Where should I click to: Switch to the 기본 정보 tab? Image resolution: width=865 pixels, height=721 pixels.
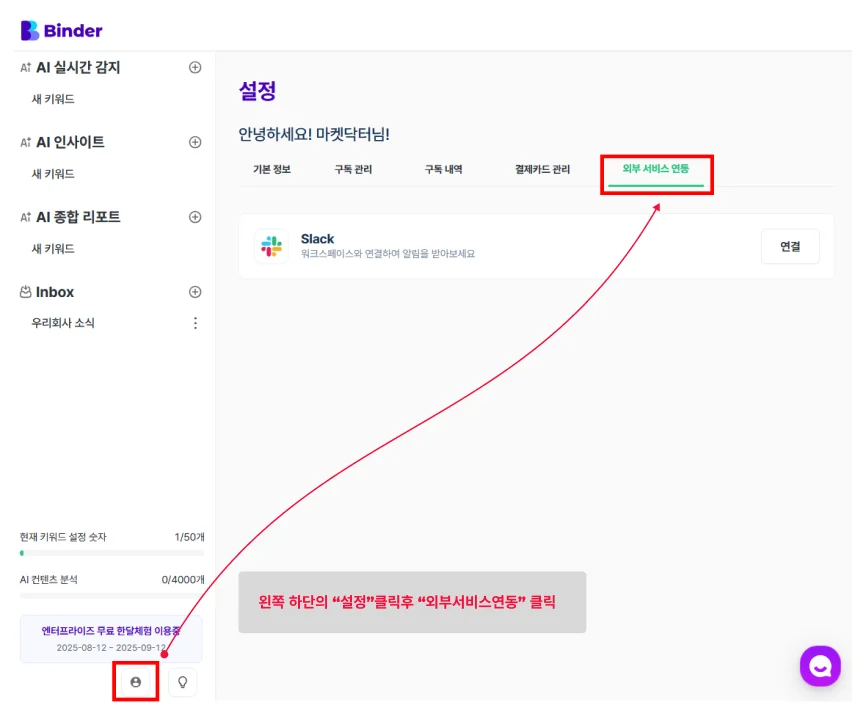pyautogui.click(x=272, y=169)
